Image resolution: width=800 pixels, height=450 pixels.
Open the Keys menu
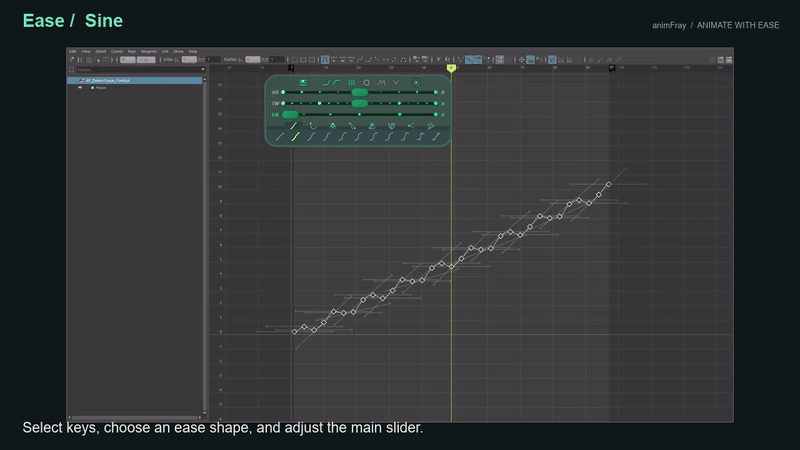[x=132, y=52]
